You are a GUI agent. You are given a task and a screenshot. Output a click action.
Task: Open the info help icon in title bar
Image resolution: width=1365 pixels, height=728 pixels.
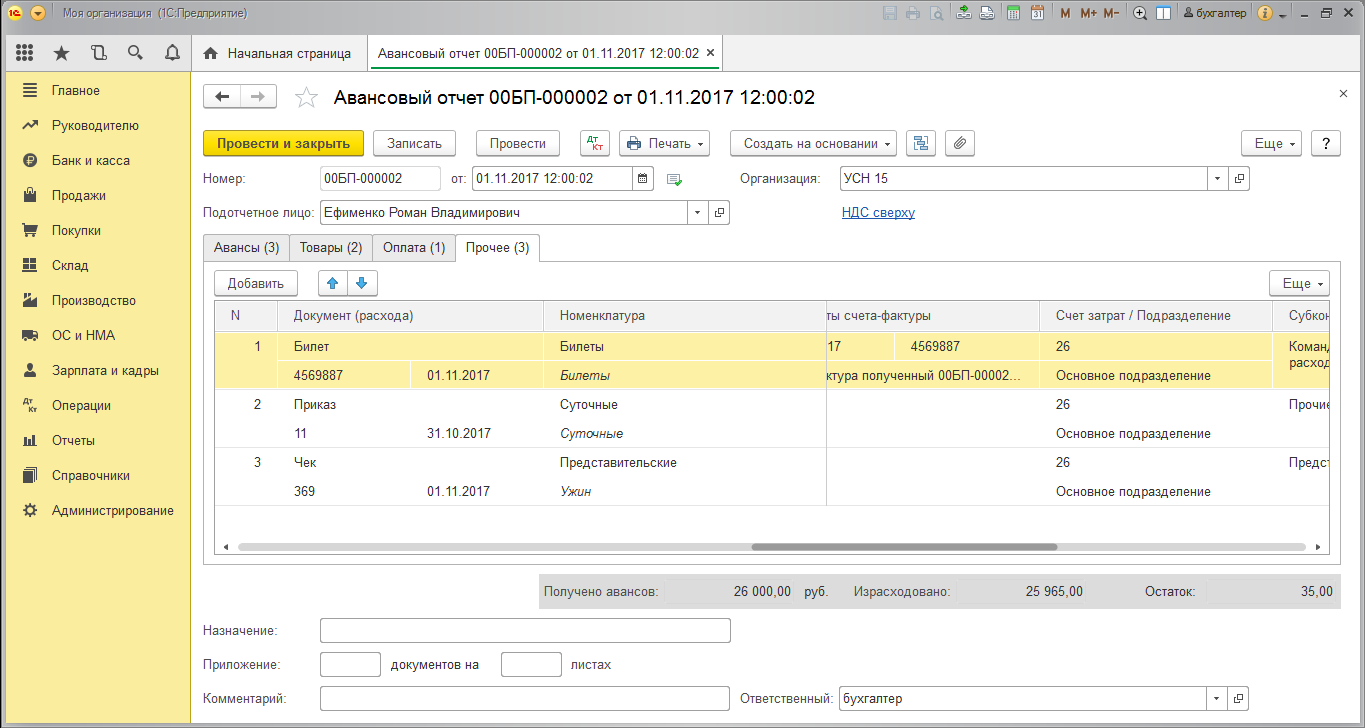coord(1264,13)
